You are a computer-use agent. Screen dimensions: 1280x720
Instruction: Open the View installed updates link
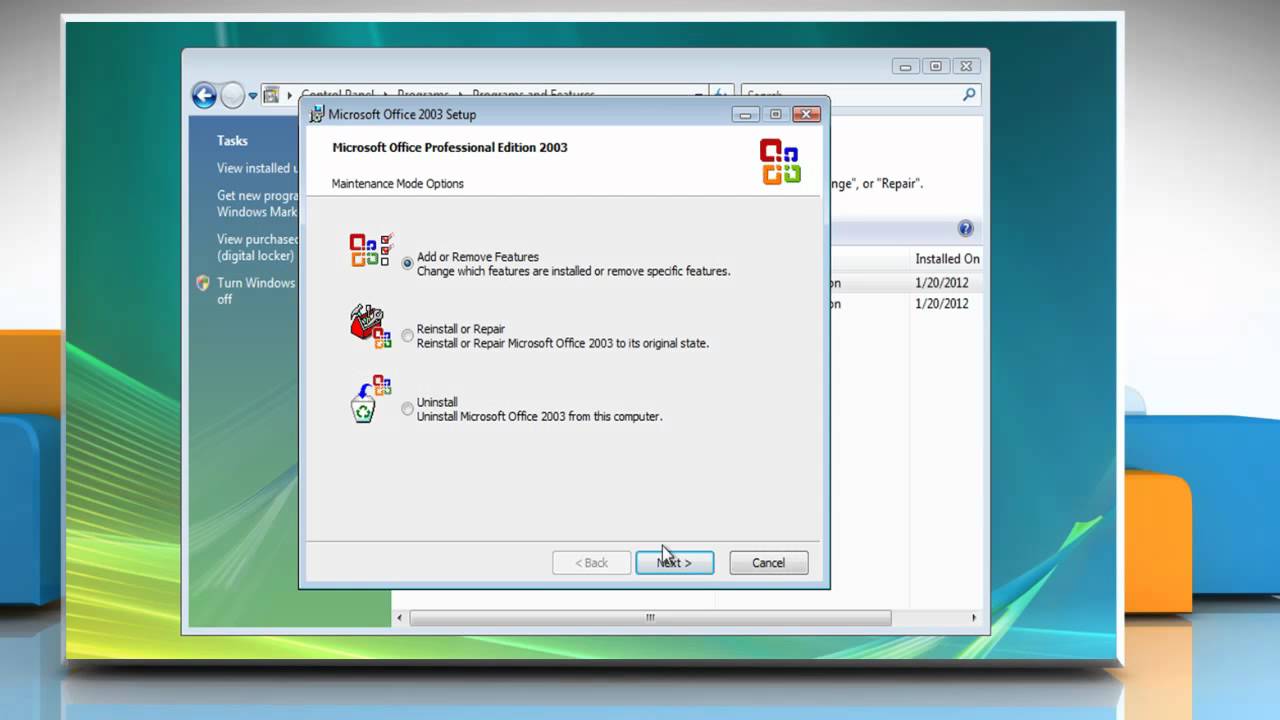[x=256, y=168]
